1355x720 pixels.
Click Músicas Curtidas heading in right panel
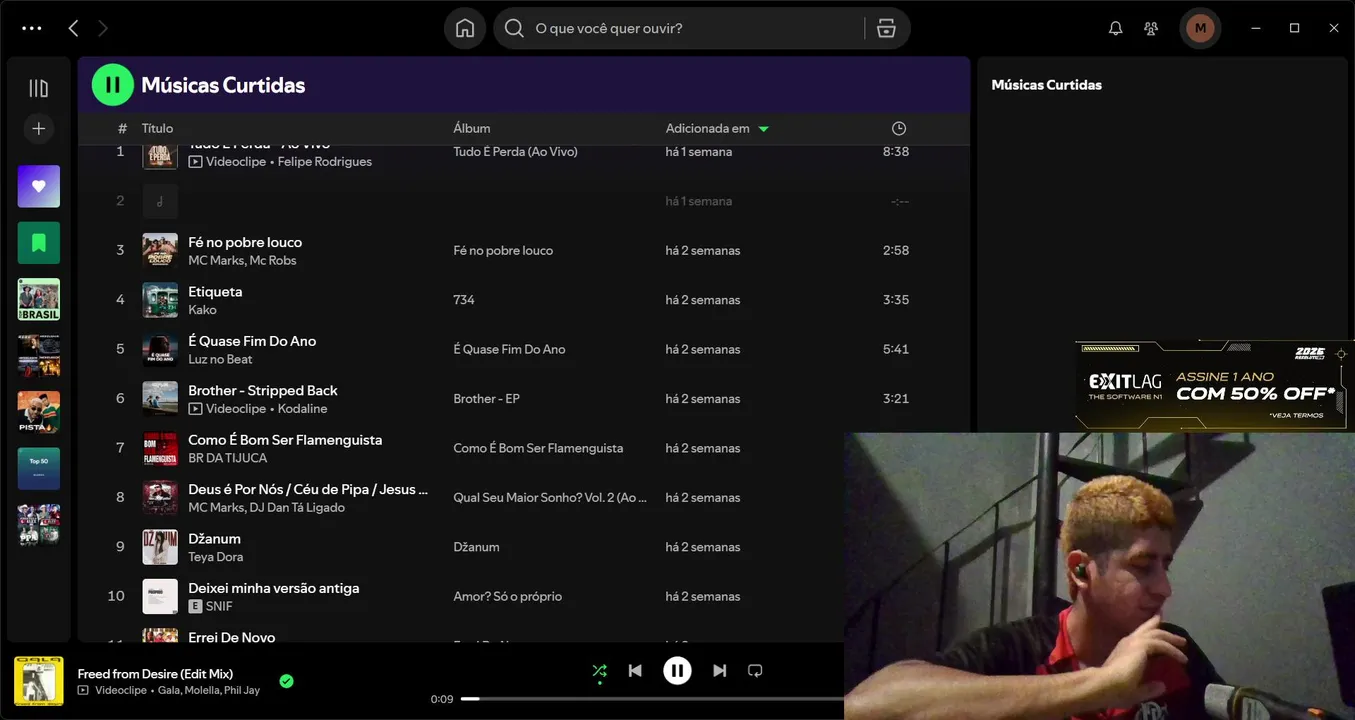tap(1046, 85)
